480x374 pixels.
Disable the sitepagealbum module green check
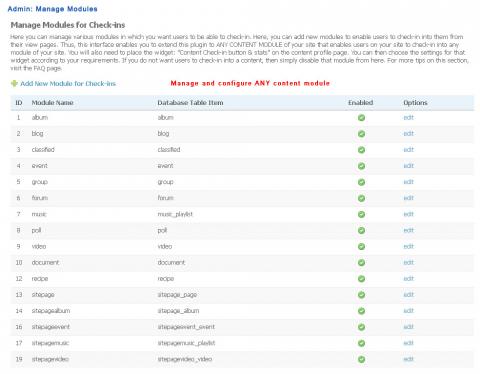tap(361, 311)
